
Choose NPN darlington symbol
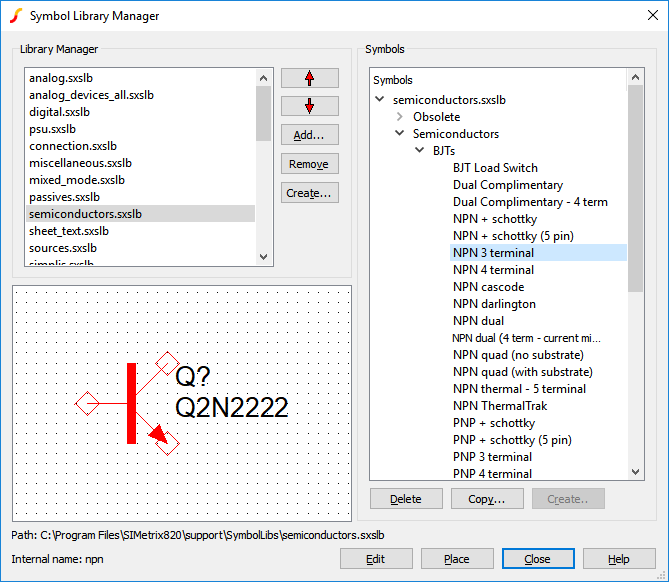pos(494,304)
